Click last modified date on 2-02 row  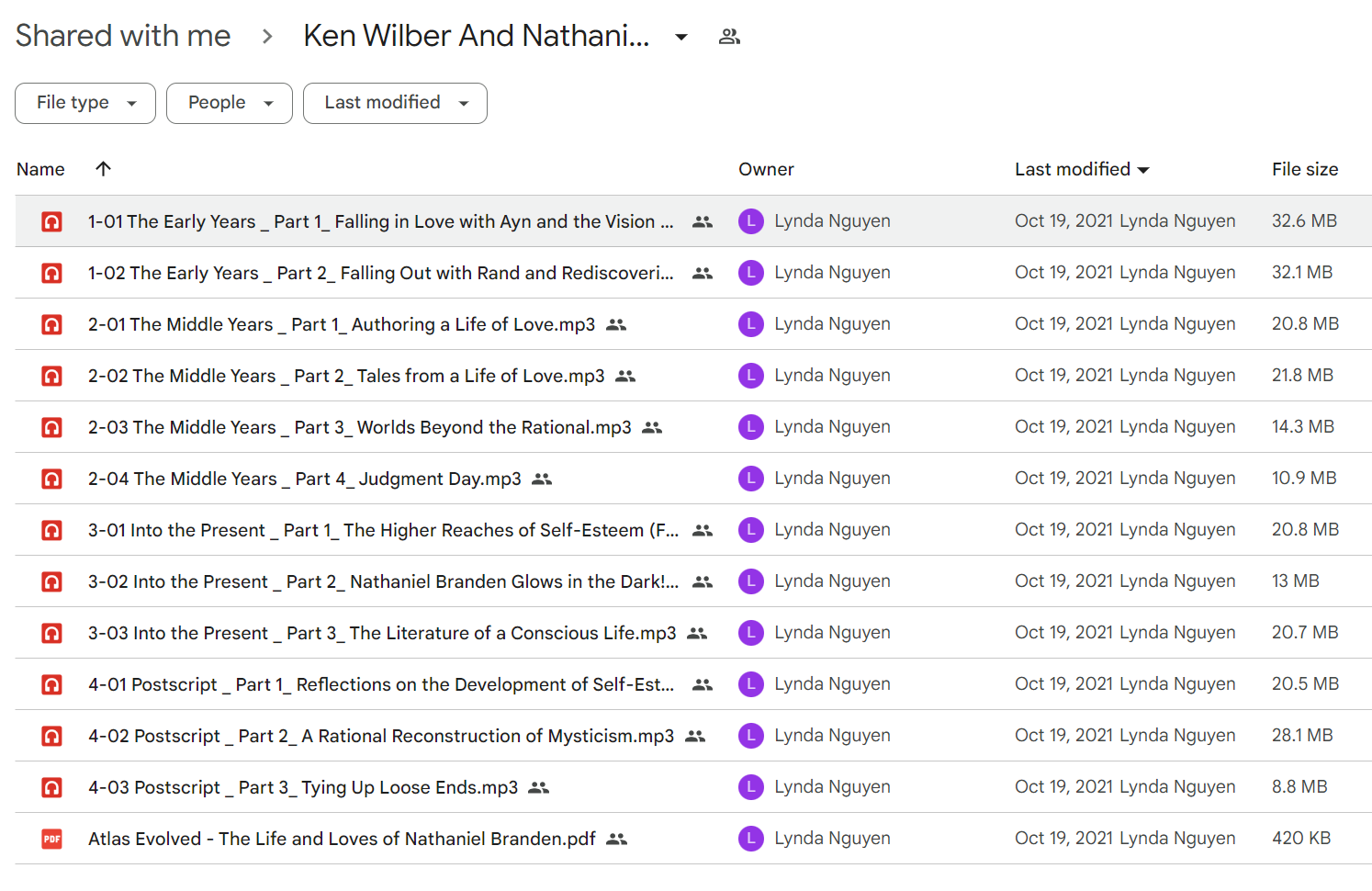[x=1063, y=376]
